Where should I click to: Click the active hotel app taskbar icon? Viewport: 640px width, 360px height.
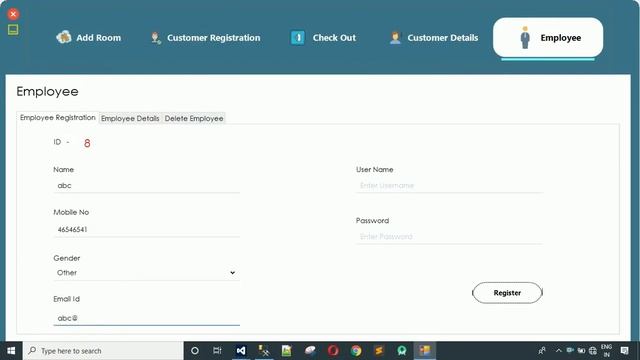[x=425, y=351]
